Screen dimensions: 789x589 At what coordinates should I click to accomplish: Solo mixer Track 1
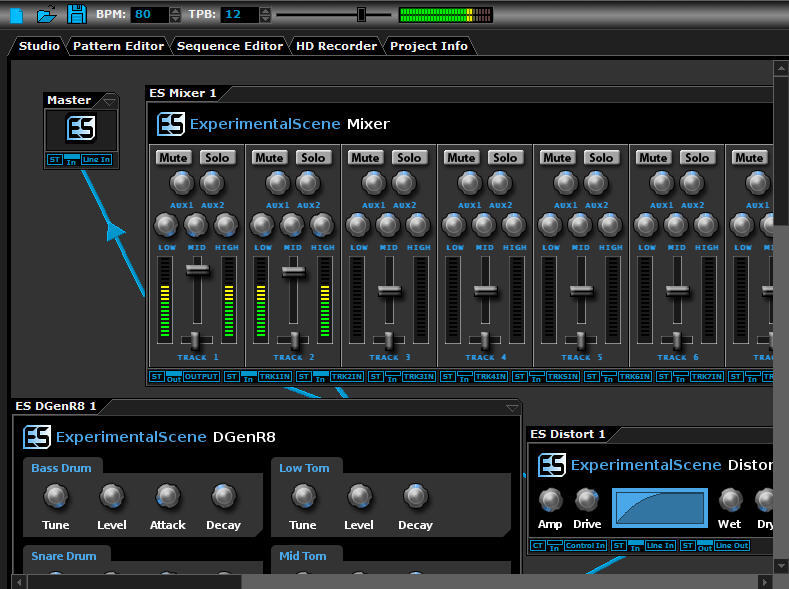tap(217, 157)
